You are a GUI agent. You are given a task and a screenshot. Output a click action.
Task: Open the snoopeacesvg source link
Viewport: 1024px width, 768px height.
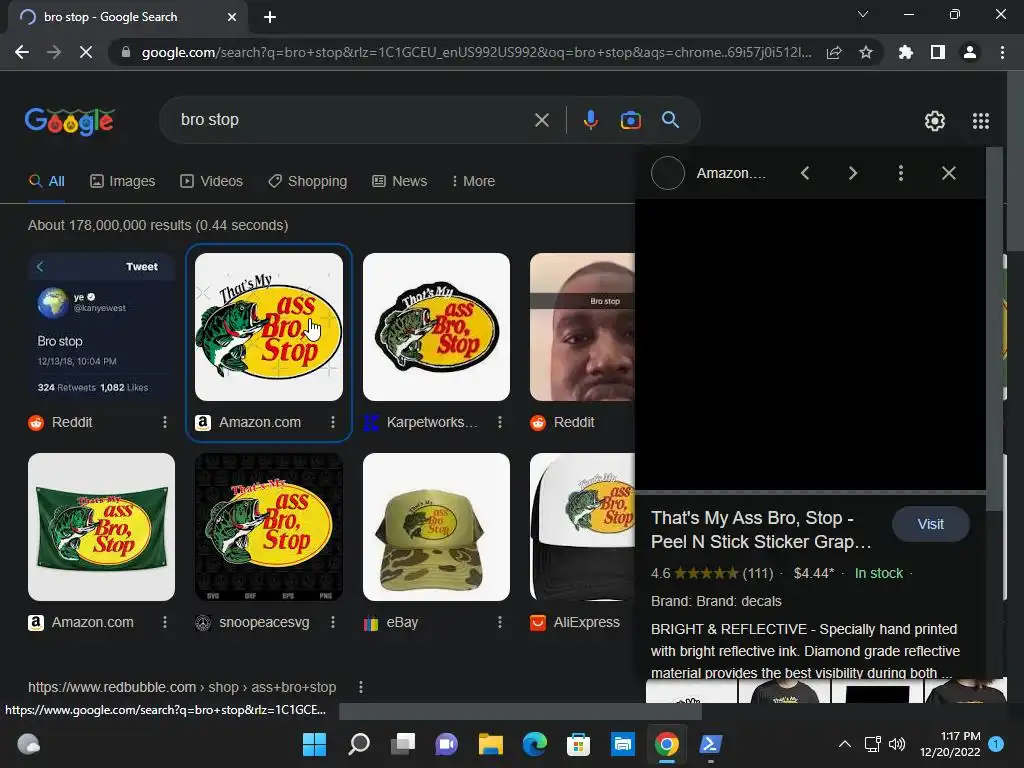click(264, 622)
